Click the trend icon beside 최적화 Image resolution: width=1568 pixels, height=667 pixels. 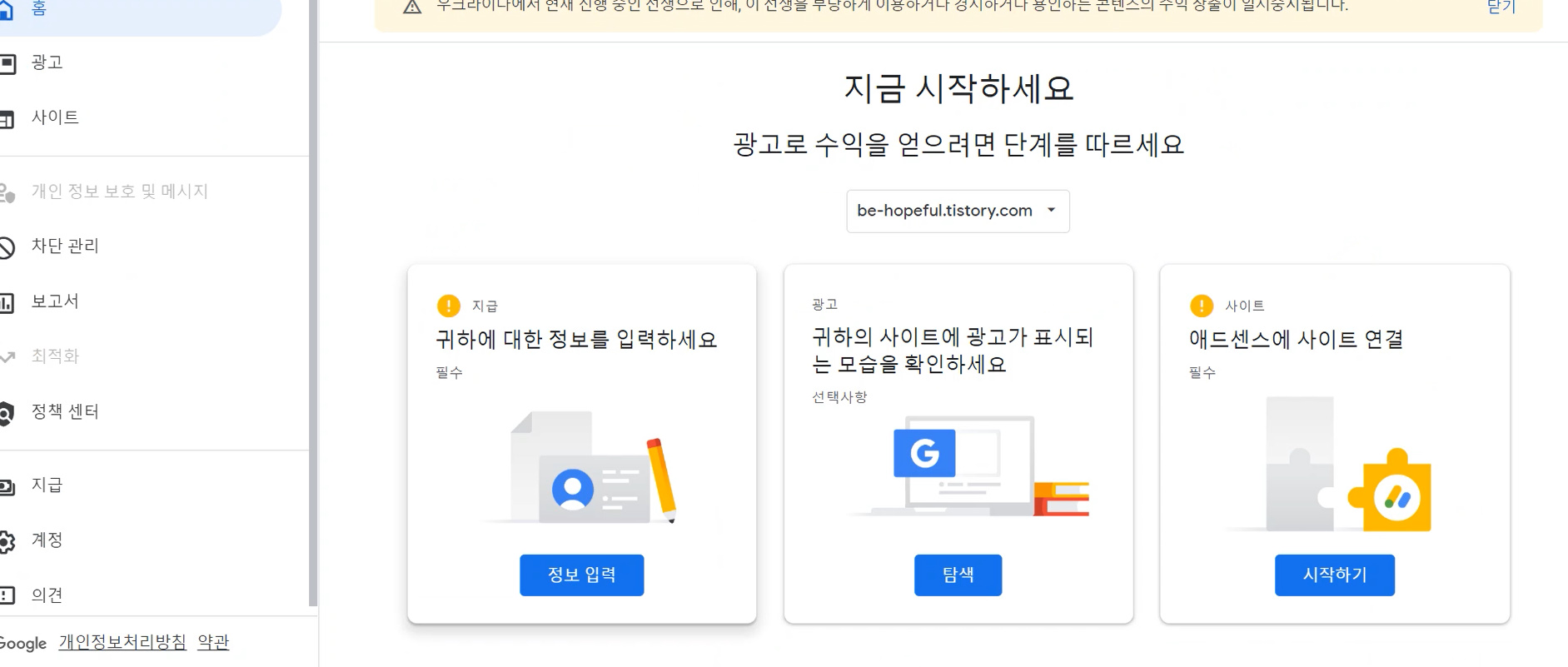[x=7, y=357]
